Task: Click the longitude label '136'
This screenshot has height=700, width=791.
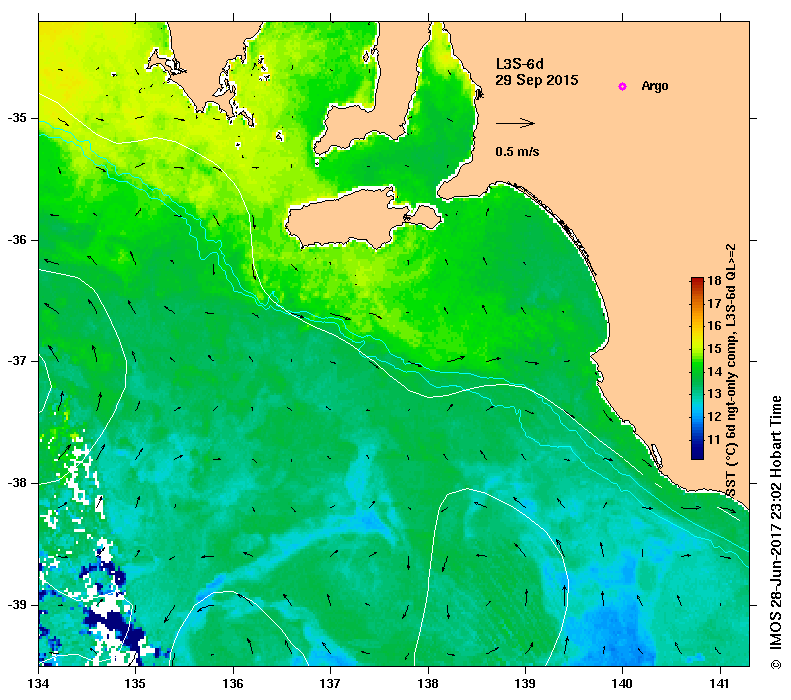Action: 233,684
